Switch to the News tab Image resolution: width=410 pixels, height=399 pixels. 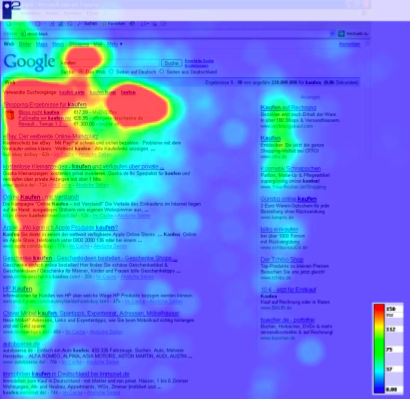[58, 44]
